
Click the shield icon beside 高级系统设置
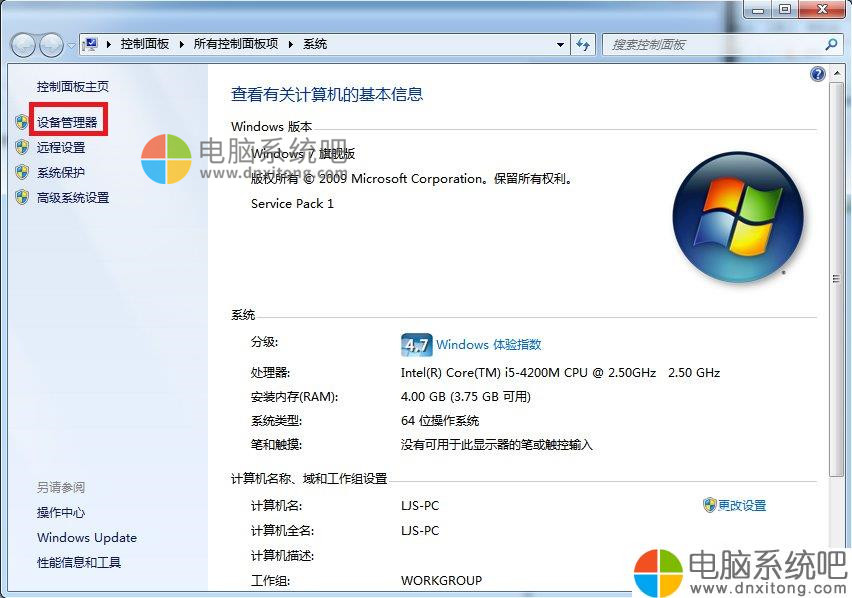pos(22,197)
